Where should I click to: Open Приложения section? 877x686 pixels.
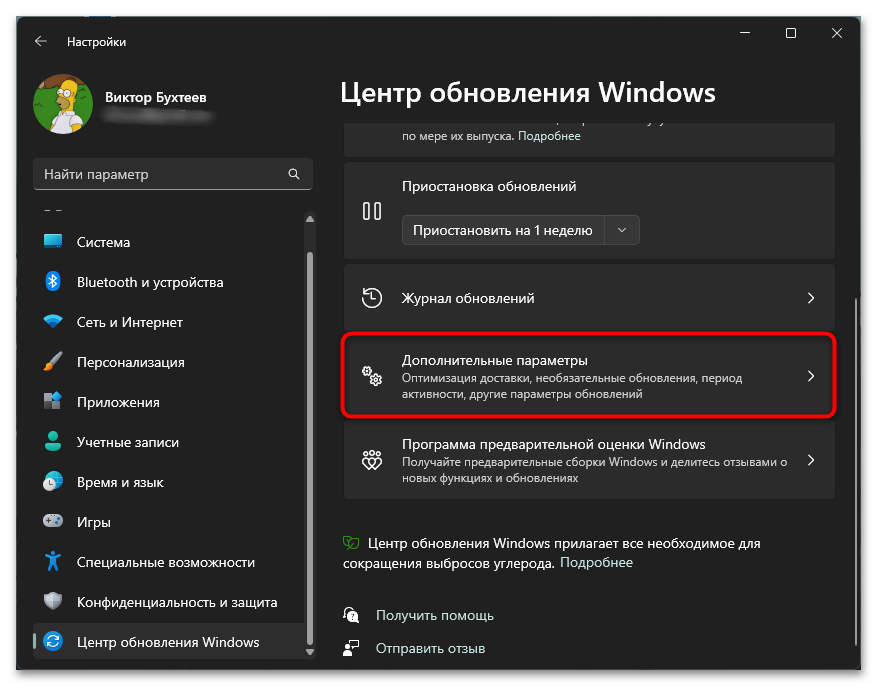(x=169, y=403)
